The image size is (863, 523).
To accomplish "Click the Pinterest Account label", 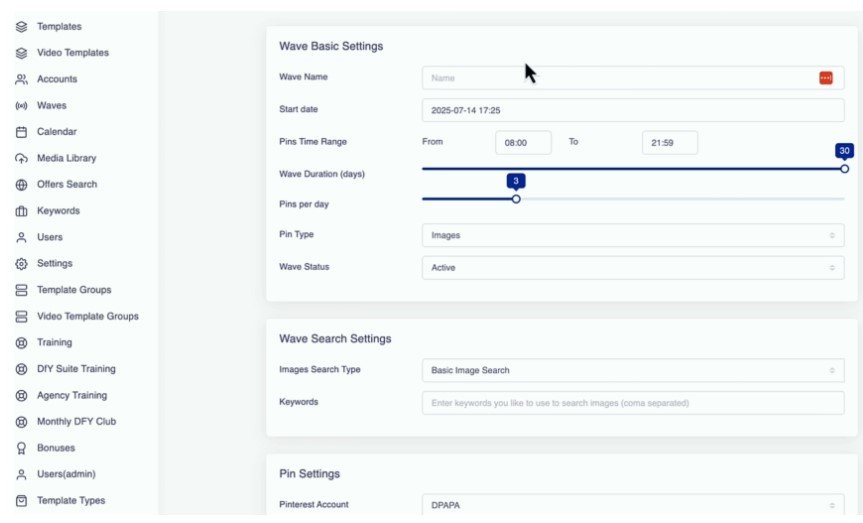I will click(x=314, y=505).
